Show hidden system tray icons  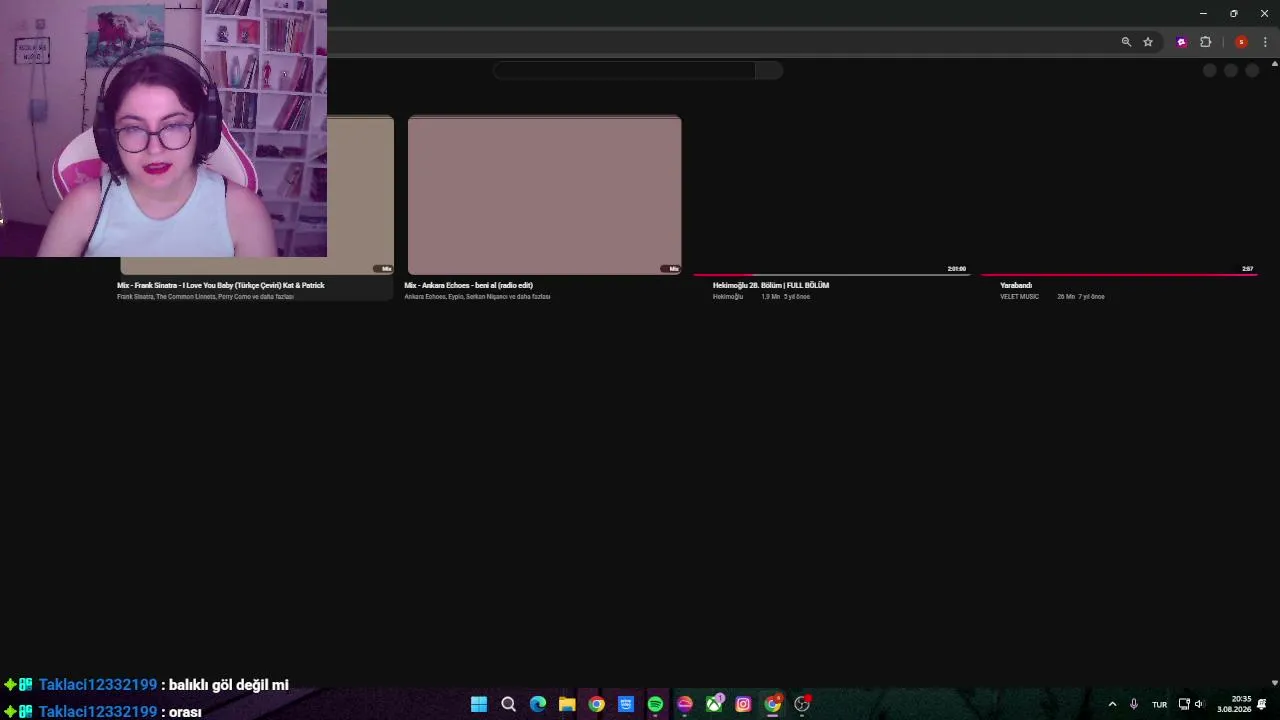pyautogui.click(x=1112, y=704)
